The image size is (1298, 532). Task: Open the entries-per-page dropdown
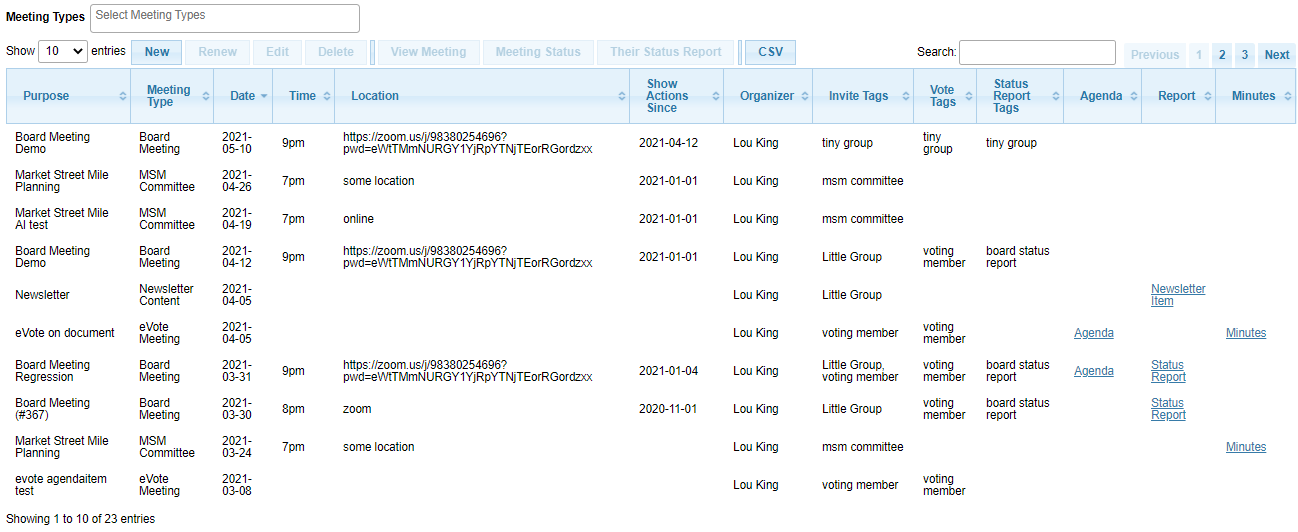coord(63,51)
